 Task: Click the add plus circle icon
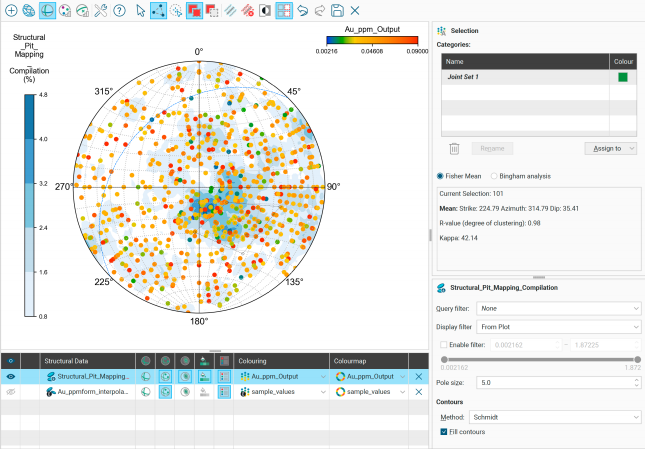click(10, 10)
